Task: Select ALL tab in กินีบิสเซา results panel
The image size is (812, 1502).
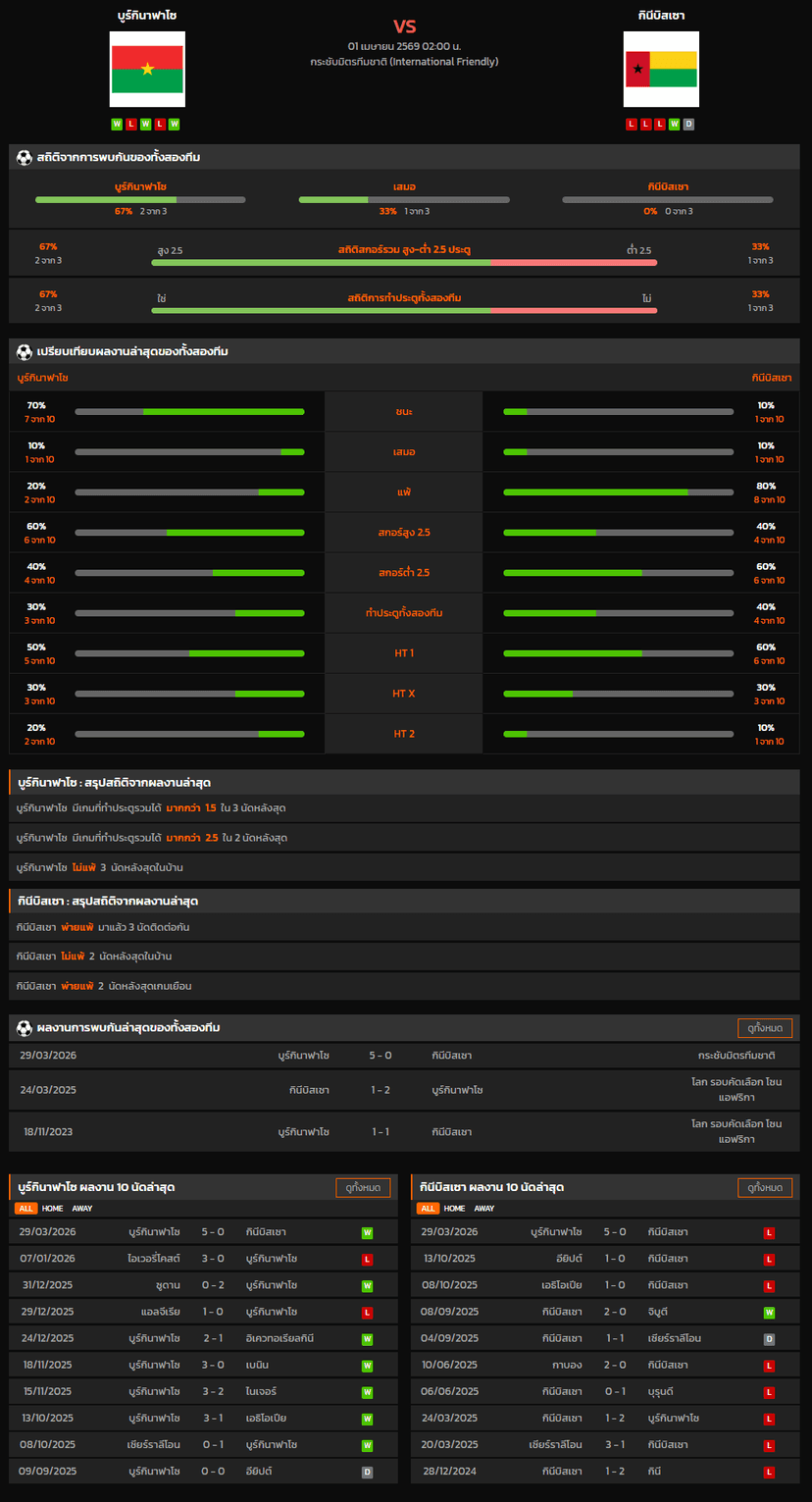Action: point(428,1209)
